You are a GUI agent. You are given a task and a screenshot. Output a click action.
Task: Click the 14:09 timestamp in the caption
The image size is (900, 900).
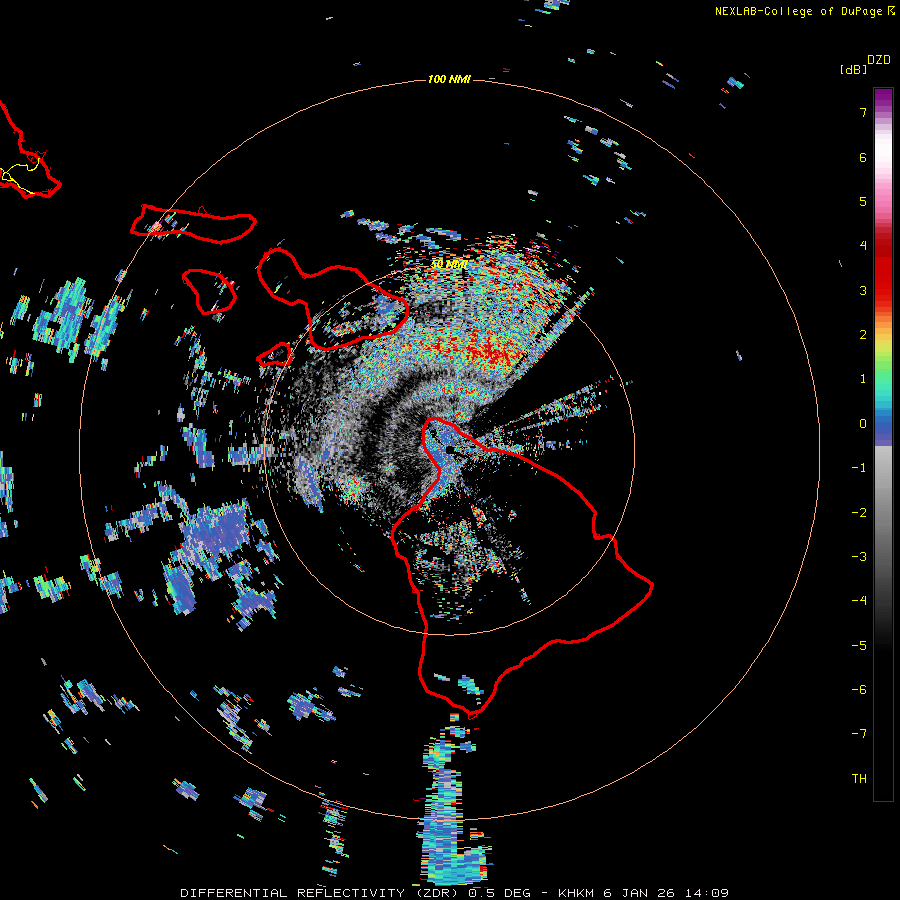(x=707, y=893)
